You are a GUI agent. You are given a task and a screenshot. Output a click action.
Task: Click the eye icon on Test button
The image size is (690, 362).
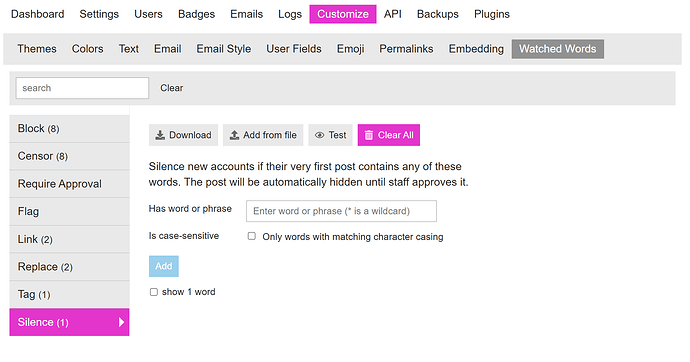pos(319,135)
